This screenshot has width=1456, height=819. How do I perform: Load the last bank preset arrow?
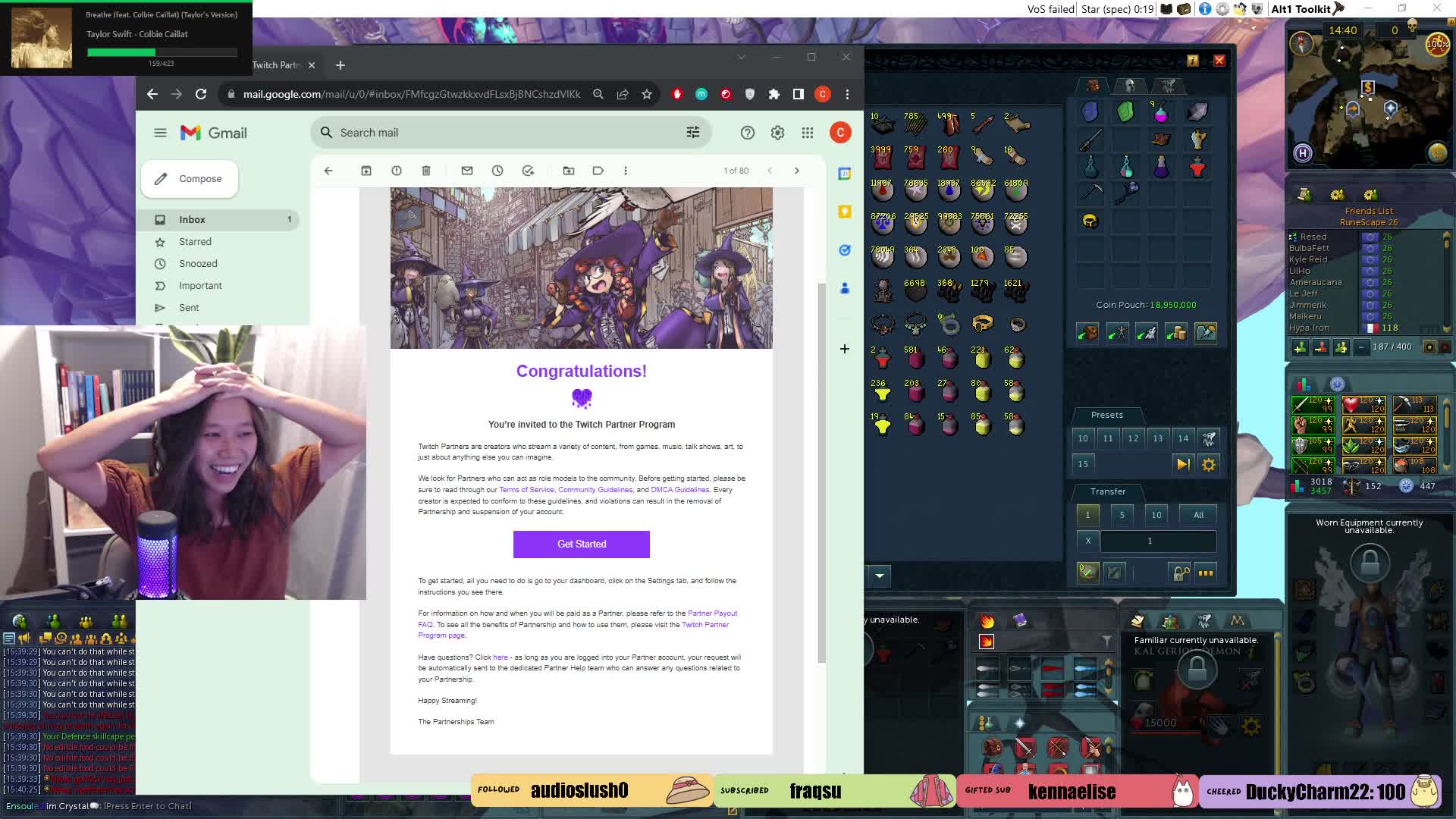pos(1183,464)
